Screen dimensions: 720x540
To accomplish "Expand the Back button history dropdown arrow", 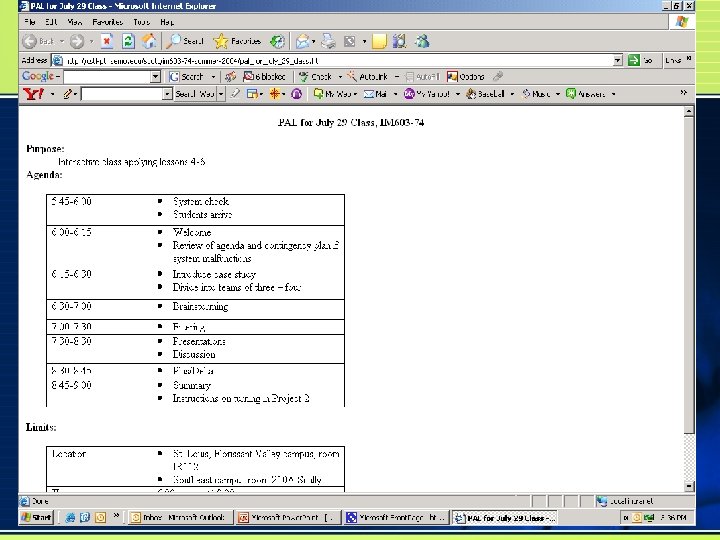I will point(62,41).
